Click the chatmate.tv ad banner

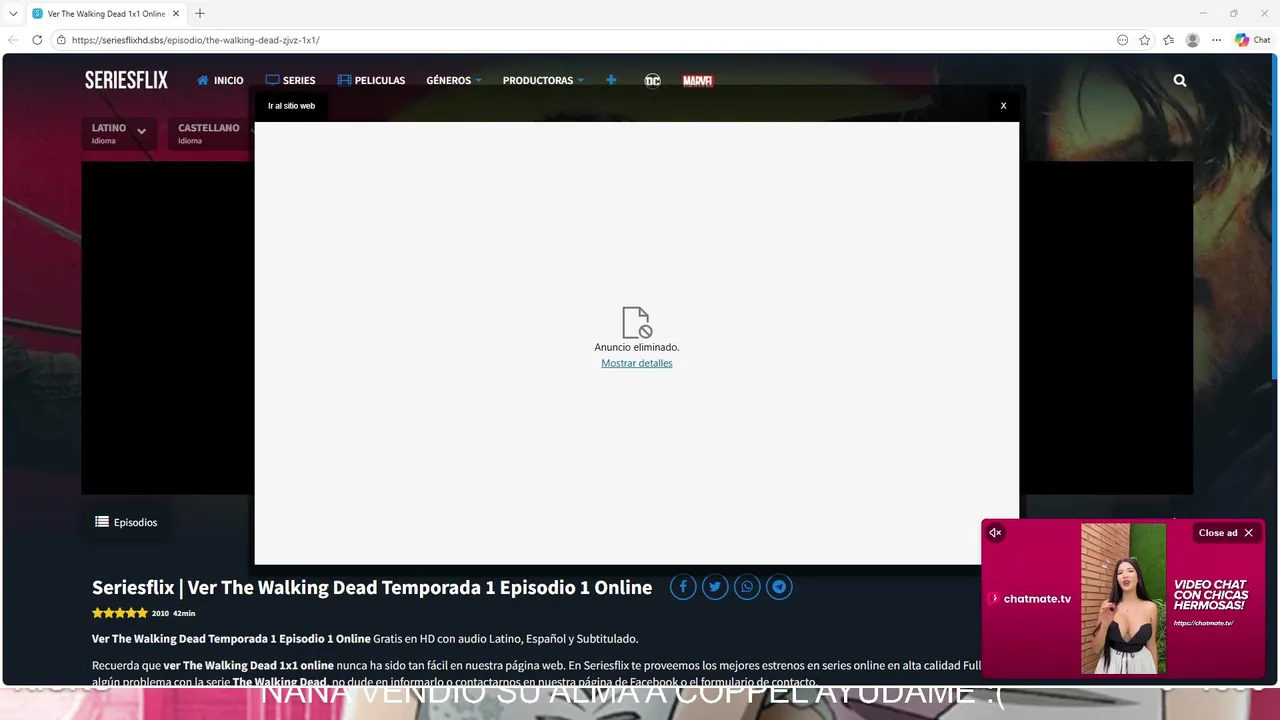click(1124, 598)
